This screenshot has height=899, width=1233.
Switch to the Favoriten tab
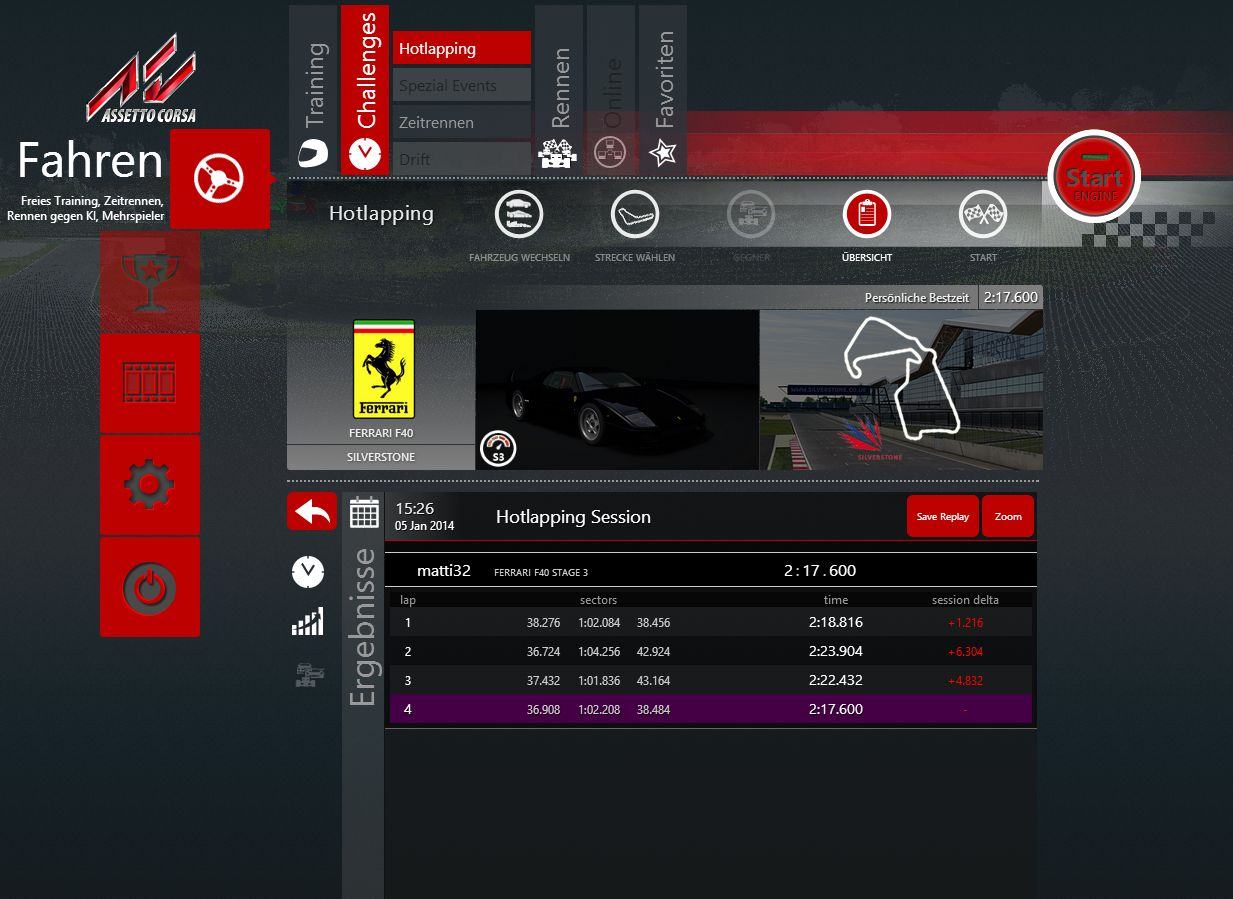663,90
